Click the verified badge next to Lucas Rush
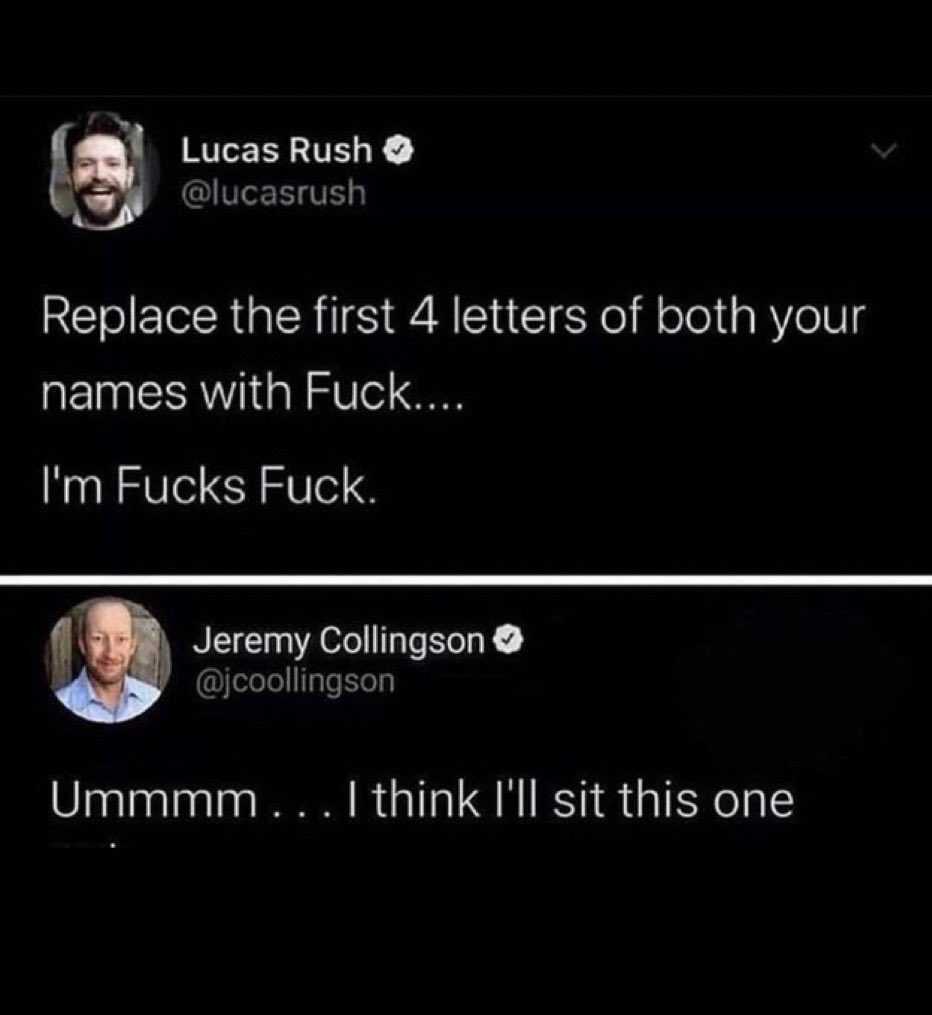The image size is (932, 1015). click(x=399, y=151)
